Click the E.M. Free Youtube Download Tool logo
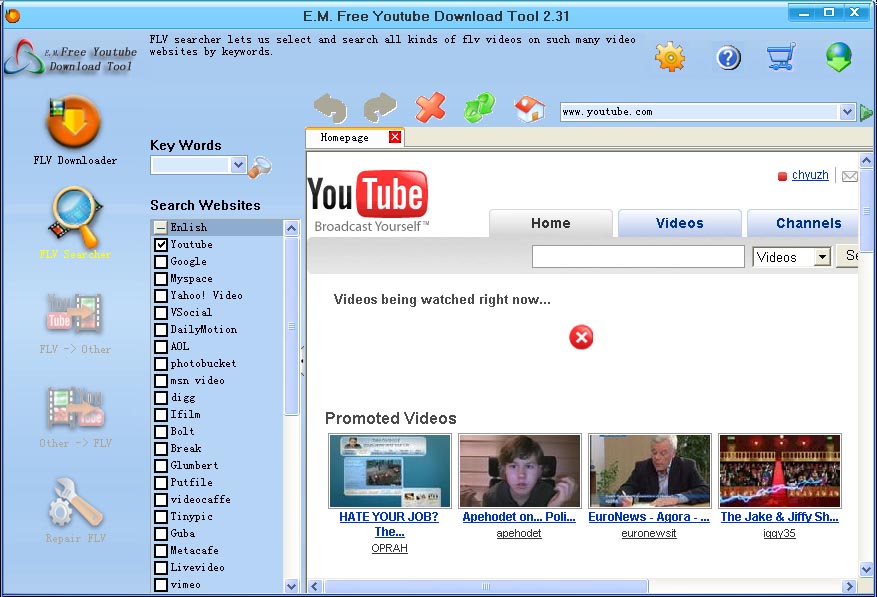The height and width of the screenshot is (597, 877). 70,58
